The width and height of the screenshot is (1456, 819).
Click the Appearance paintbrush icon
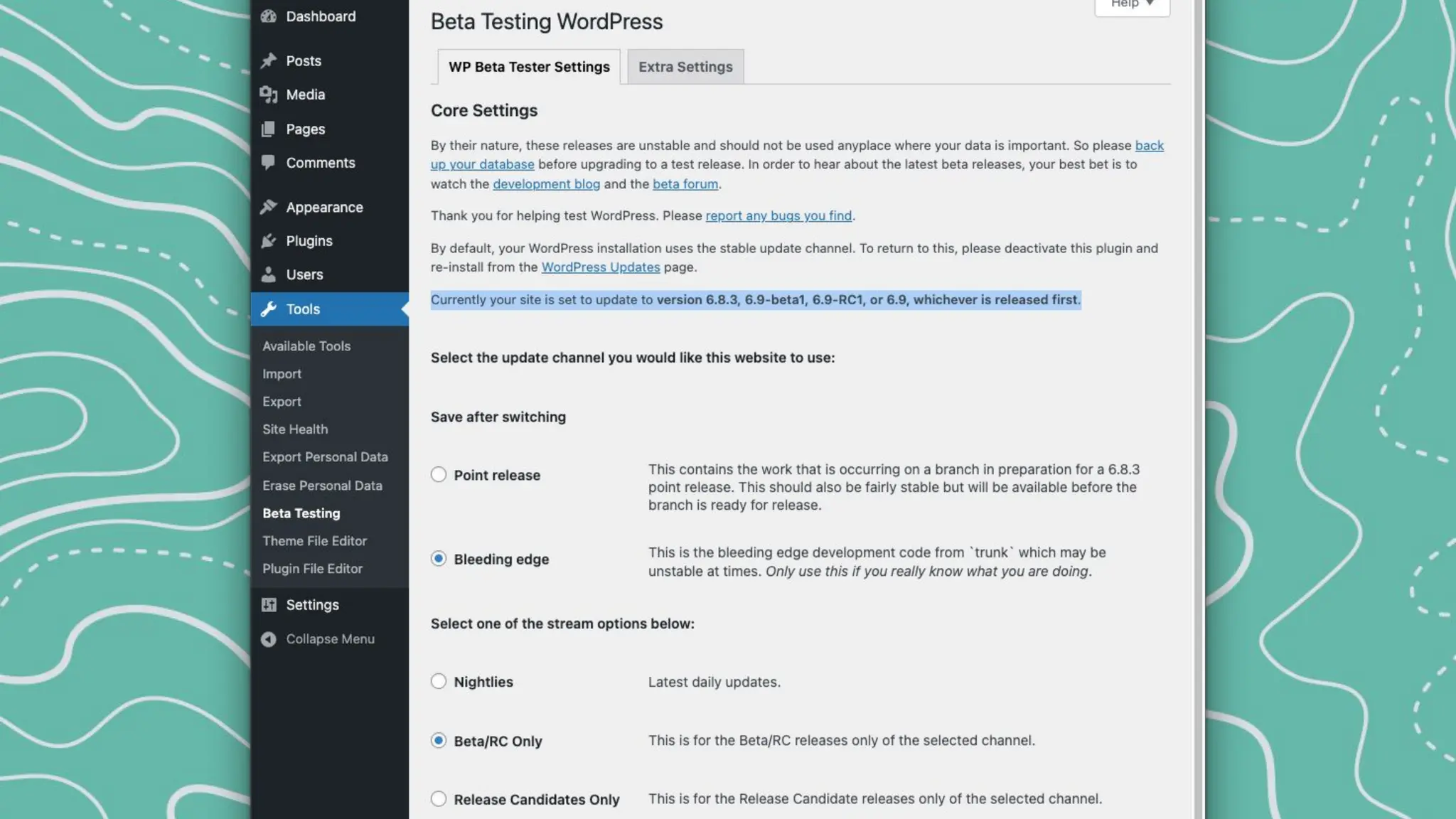(268, 208)
